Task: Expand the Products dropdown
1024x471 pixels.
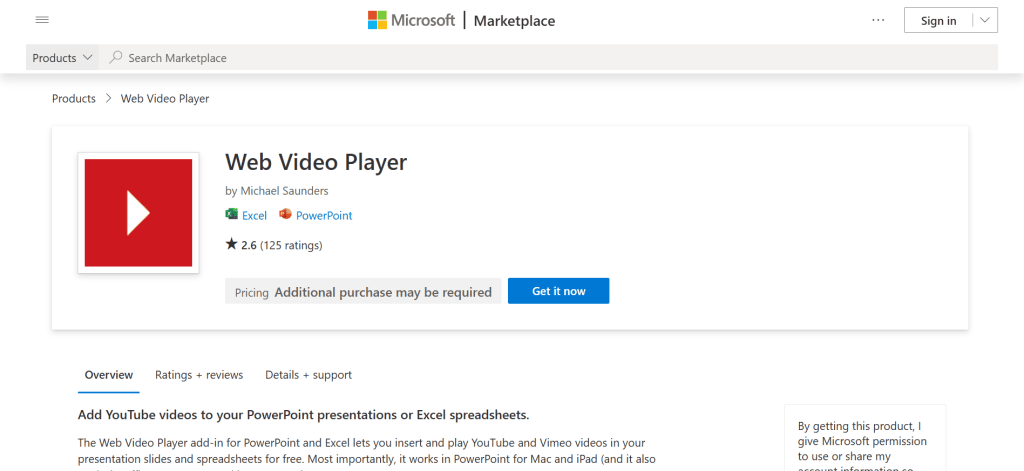Action: coord(63,58)
